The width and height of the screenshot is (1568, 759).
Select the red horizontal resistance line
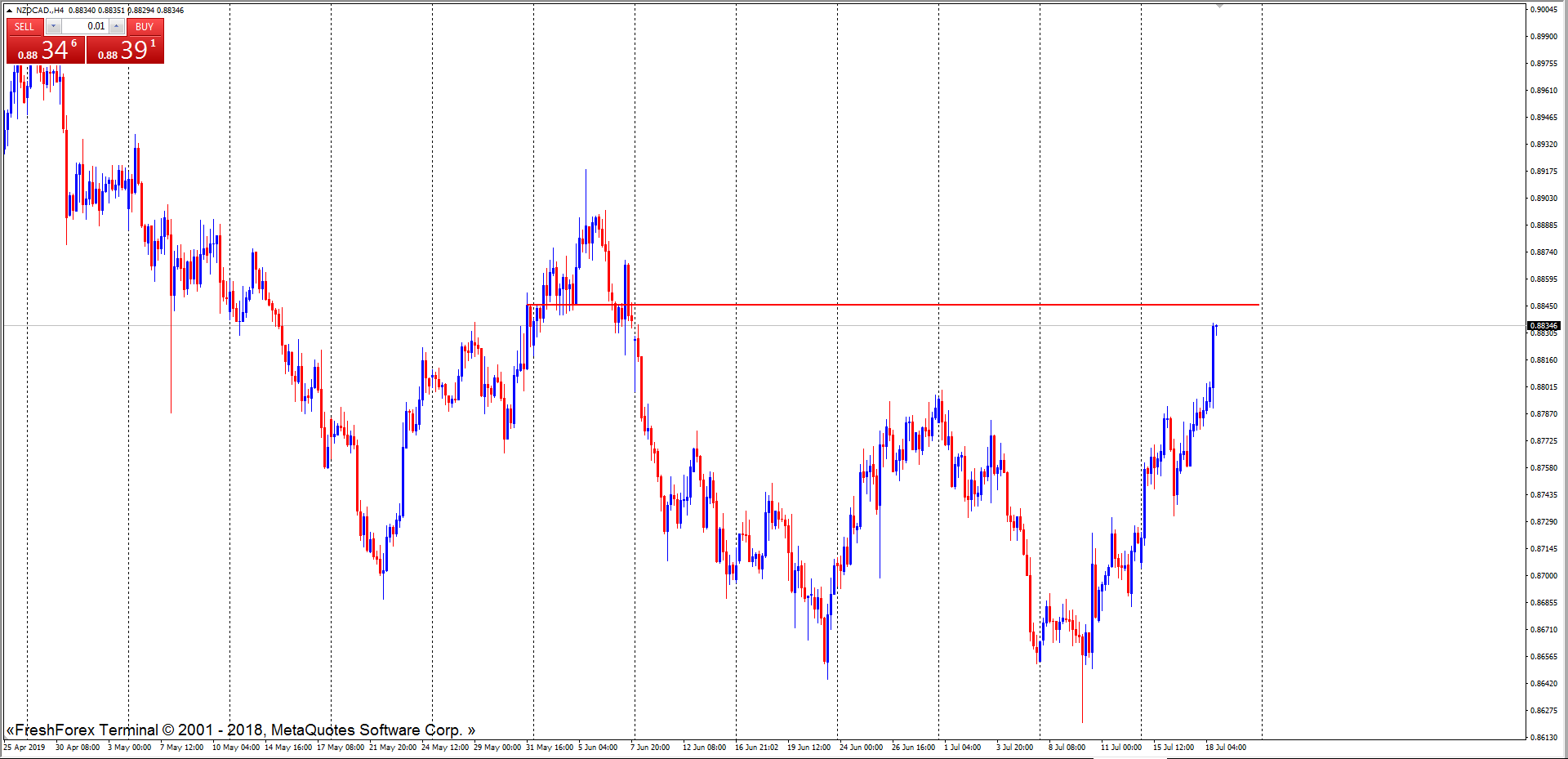[x=898, y=305]
